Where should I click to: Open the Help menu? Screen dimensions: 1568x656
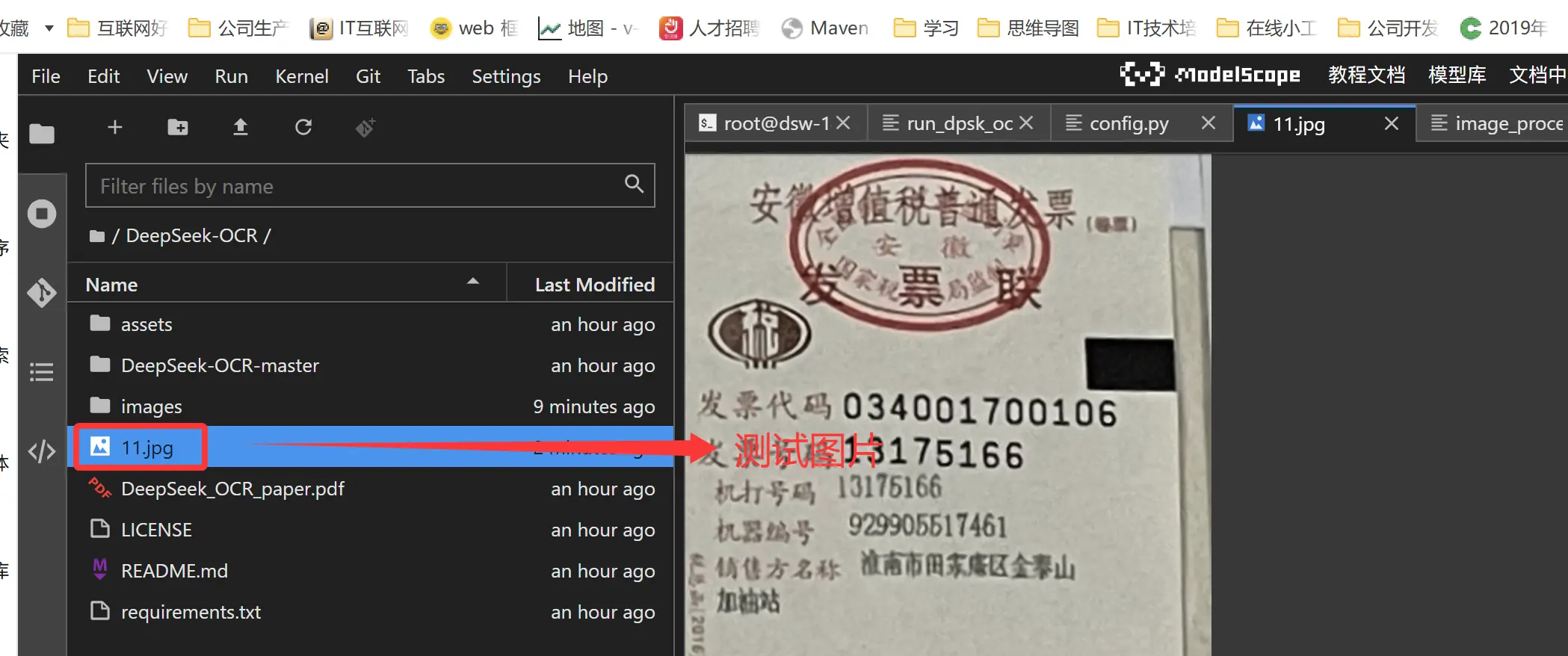(587, 76)
